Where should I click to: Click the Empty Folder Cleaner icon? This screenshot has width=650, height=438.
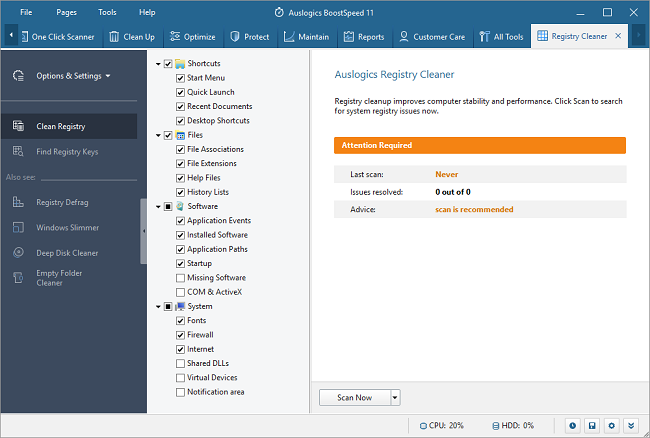point(18,278)
